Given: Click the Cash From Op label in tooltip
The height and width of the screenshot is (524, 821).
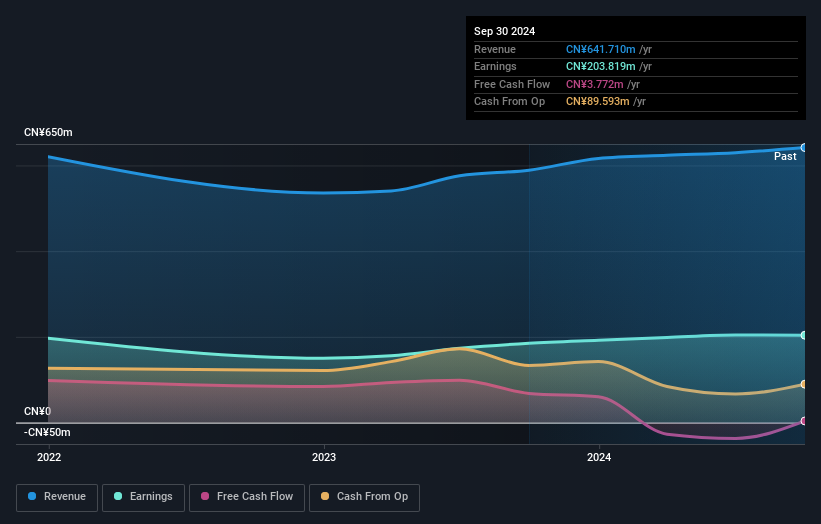Looking at the screenshot, I should coord(509,102).
